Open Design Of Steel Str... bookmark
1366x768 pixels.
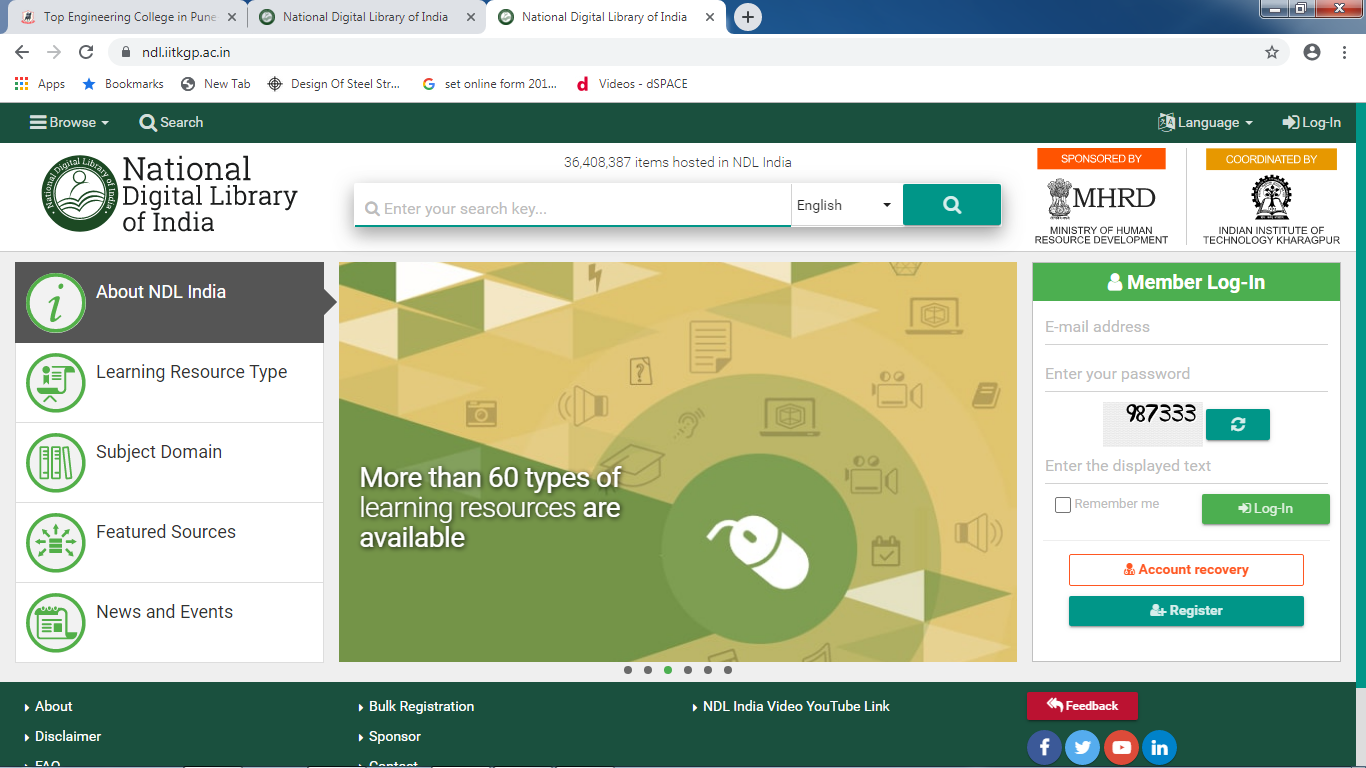[x=334, y=84]
